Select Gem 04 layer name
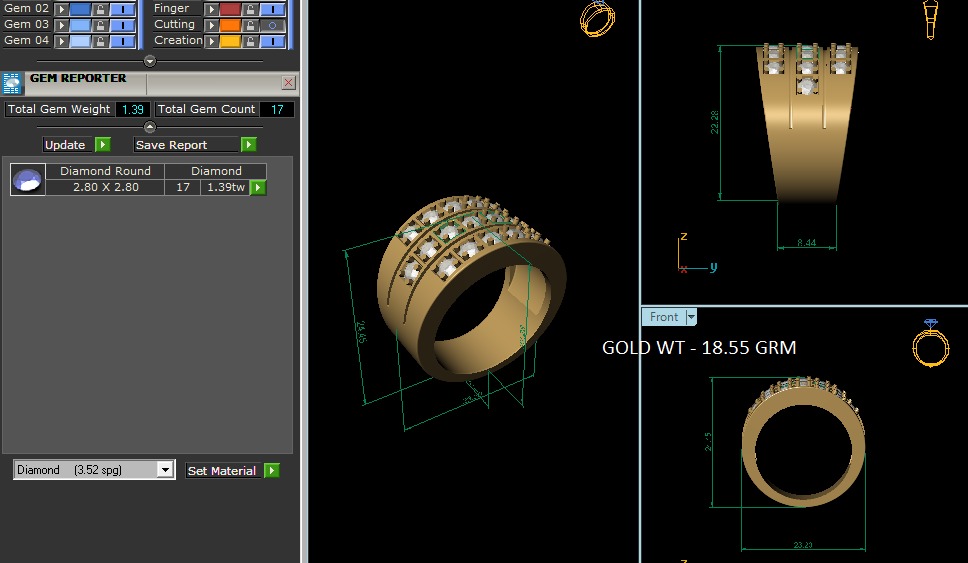Image resolution: width=968 pixels, height=563 pixels. 27,40
